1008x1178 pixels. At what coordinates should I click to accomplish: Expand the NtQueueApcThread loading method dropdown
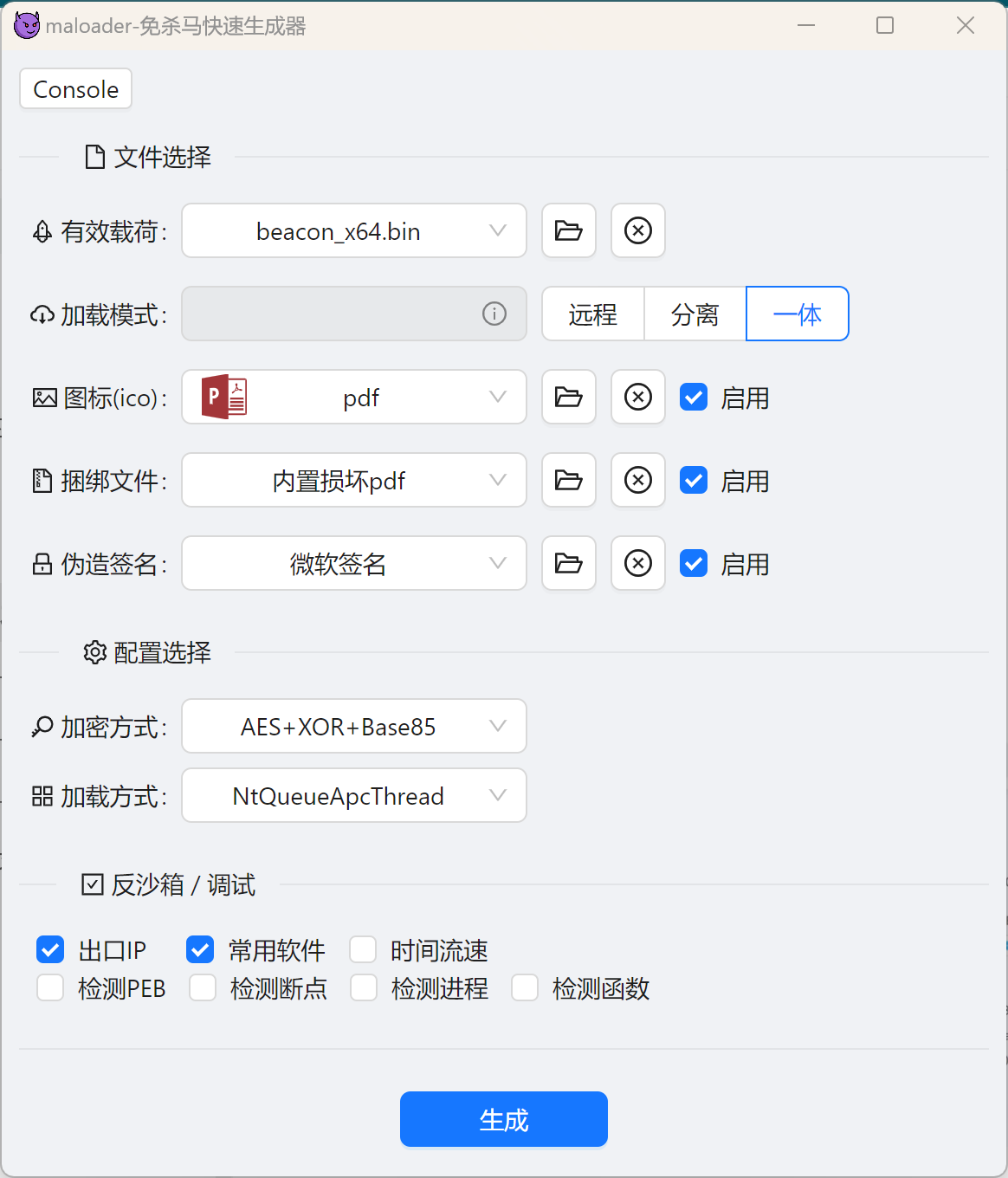click(x=353, y=795)
